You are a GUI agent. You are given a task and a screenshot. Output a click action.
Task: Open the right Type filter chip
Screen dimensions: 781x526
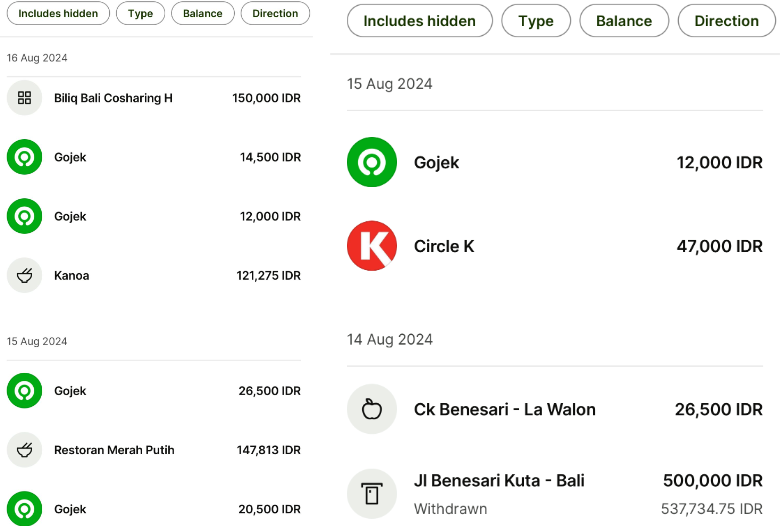(x=536, y=21)
